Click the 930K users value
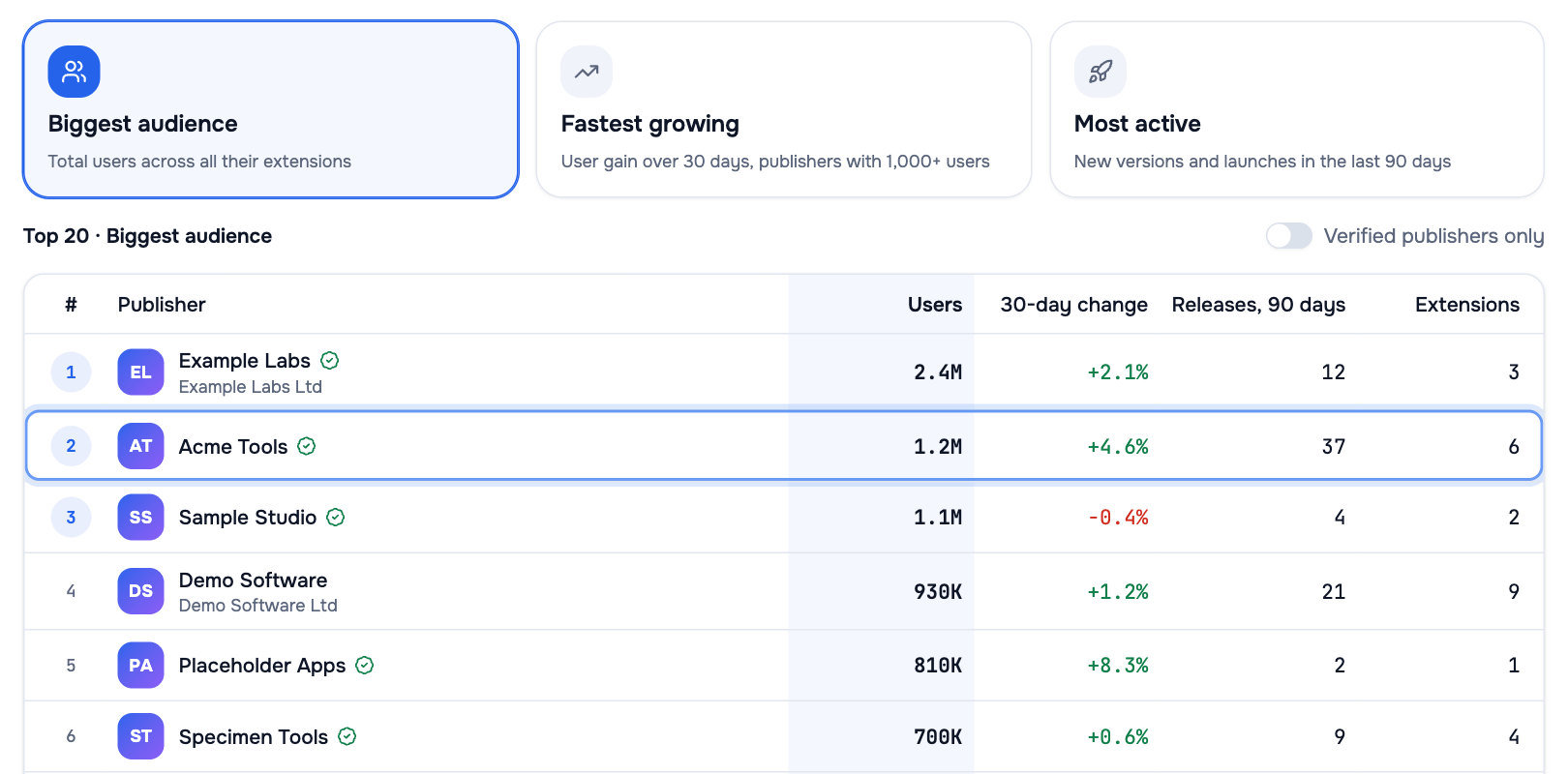Screen dimensions: 1568x774 (x=938, y=591)
